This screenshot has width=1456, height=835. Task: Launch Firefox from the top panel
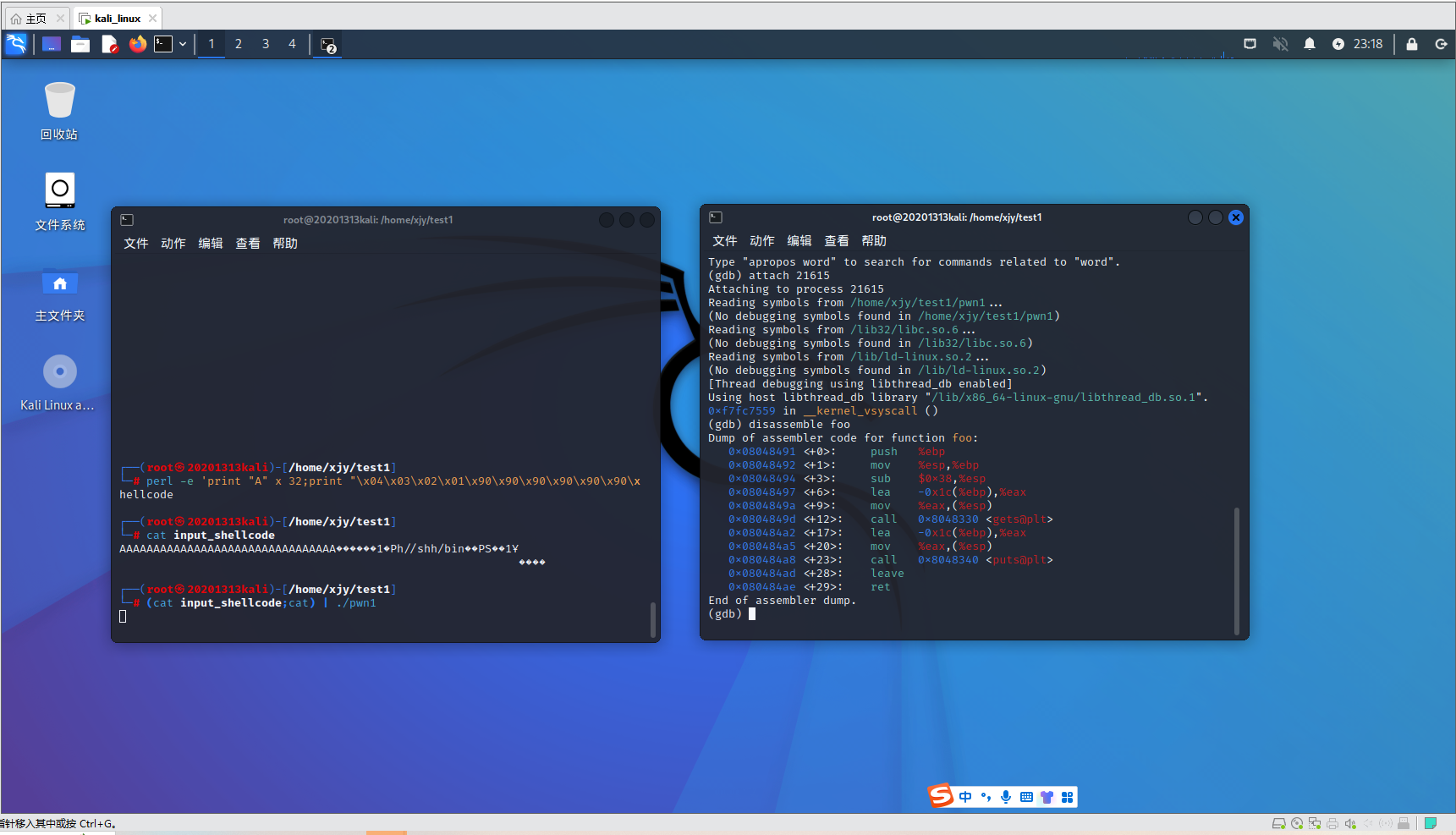pyautogui.click(x=138, y=44)
